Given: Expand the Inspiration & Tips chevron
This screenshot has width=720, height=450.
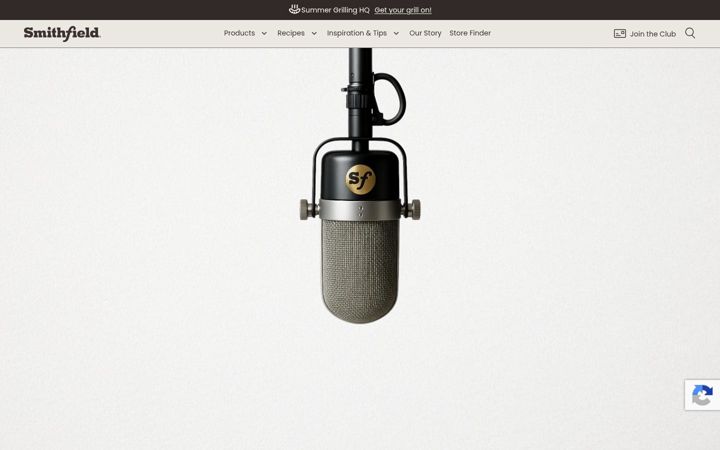Looking at the screenshot, I should pyautogui.click(x=396, y=34).
